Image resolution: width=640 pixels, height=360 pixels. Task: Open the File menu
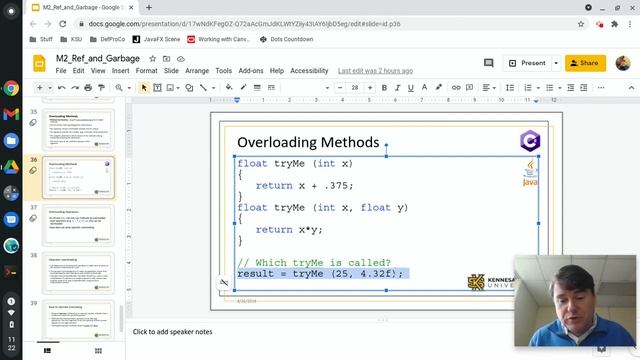point(61,71)
